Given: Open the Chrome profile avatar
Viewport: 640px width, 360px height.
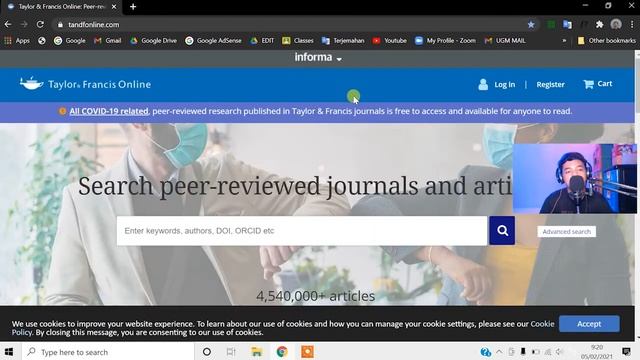Looking at the screenshot, I should tap(616, 24).
